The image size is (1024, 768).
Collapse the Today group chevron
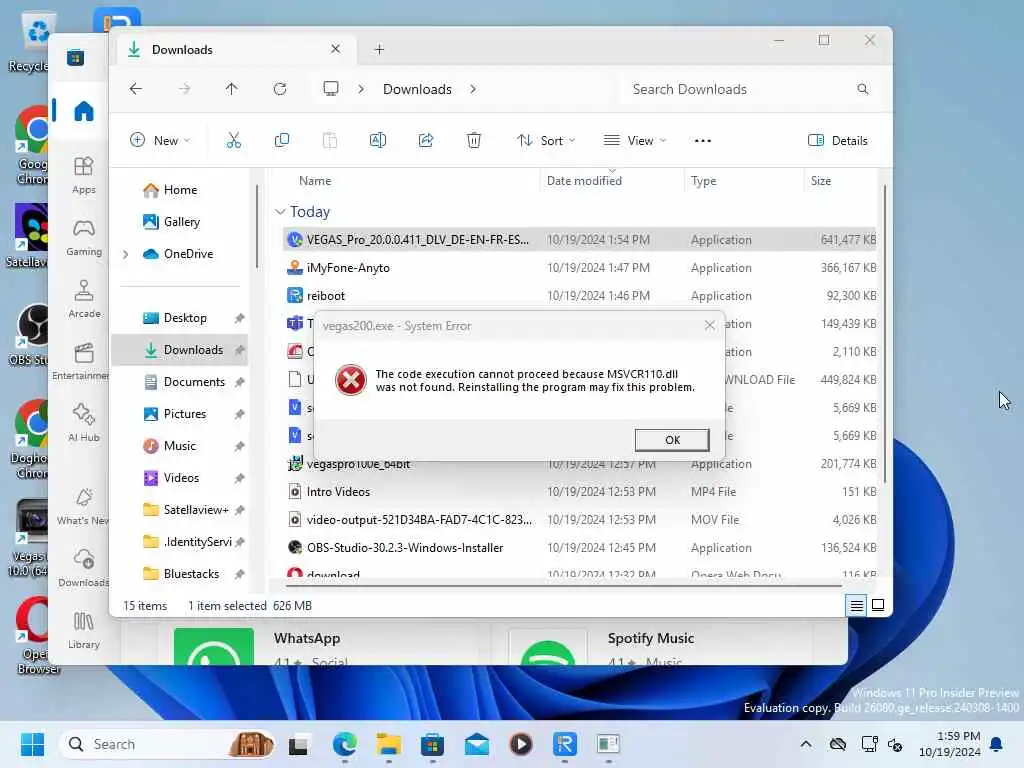click(280, 212)
